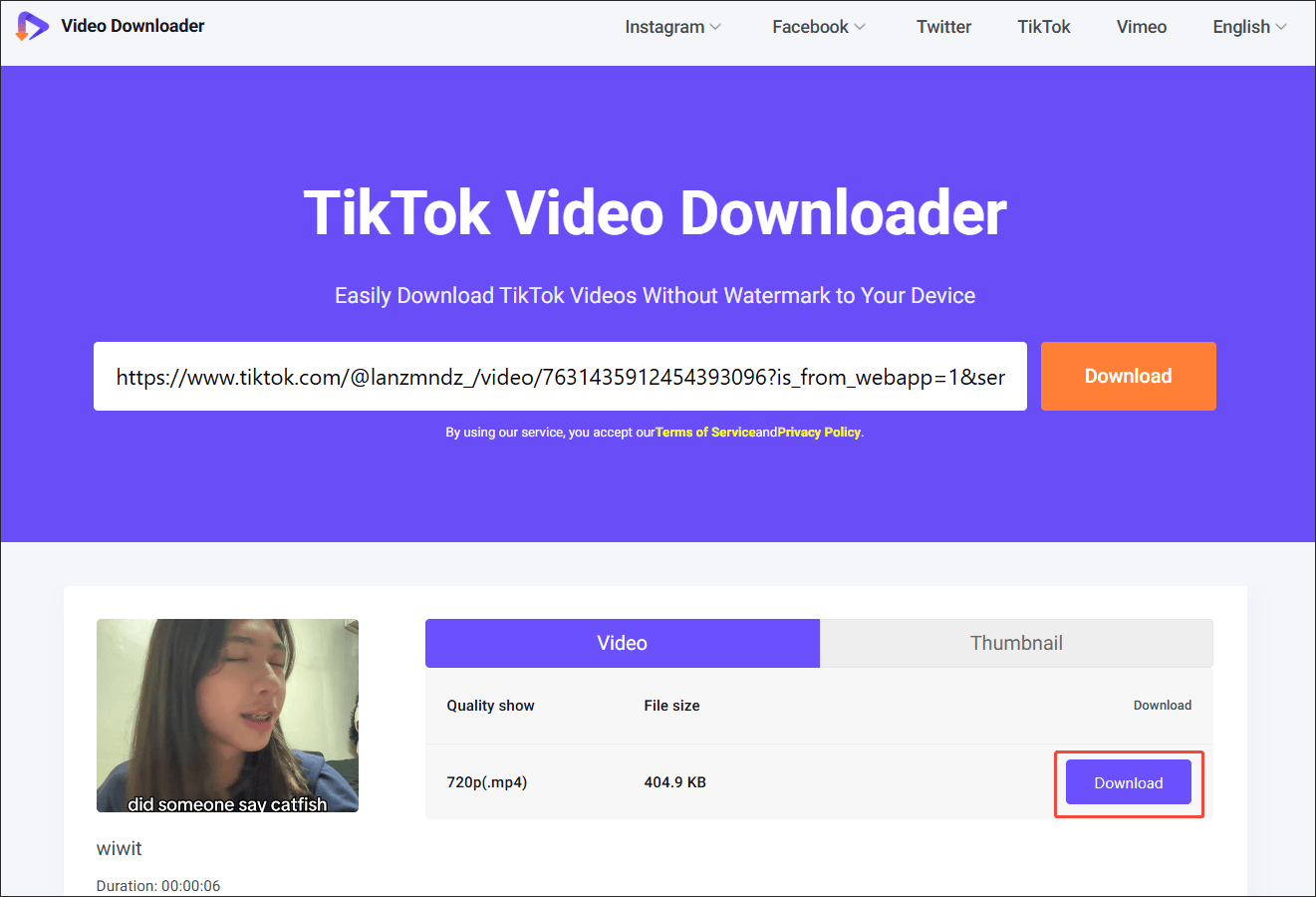The image size is (1316, 897).
Task: Click the File size column header
Action: tap(671, 706)
